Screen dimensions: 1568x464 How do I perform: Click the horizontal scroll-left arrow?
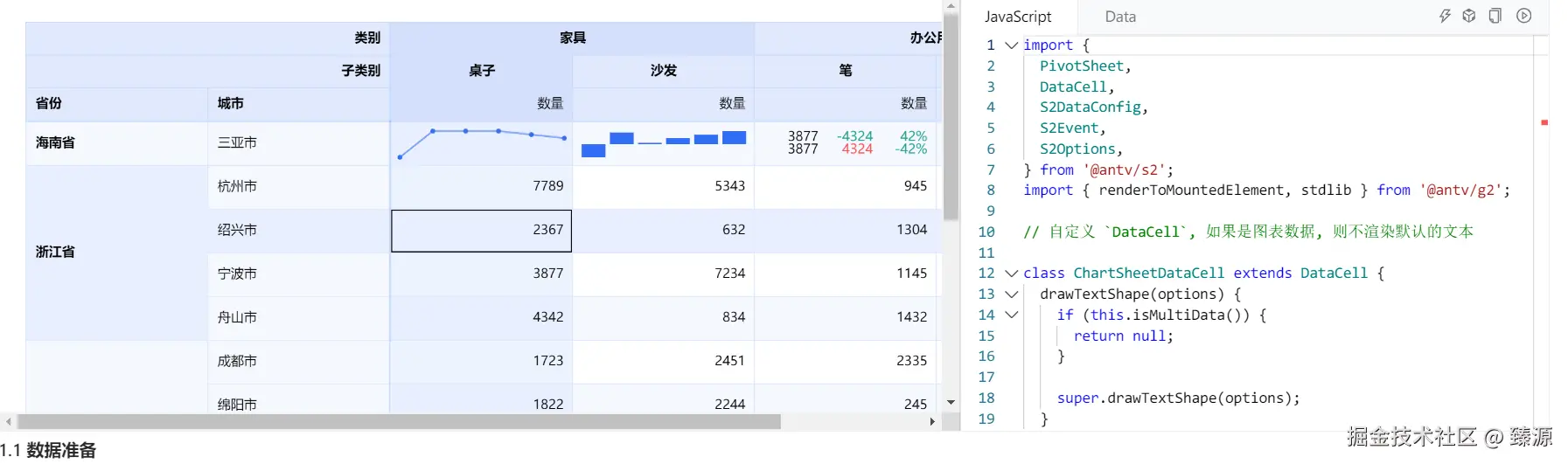click(9, 421)
